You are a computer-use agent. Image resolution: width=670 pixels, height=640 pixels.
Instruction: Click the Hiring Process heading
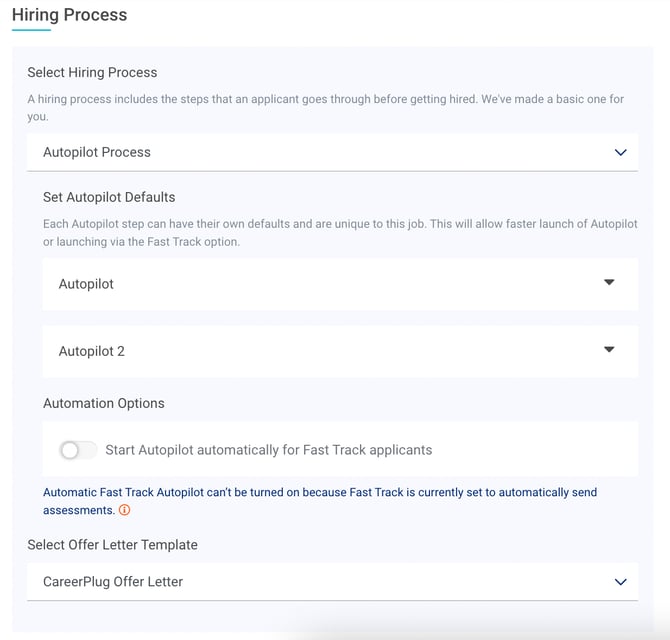point(69,15)
